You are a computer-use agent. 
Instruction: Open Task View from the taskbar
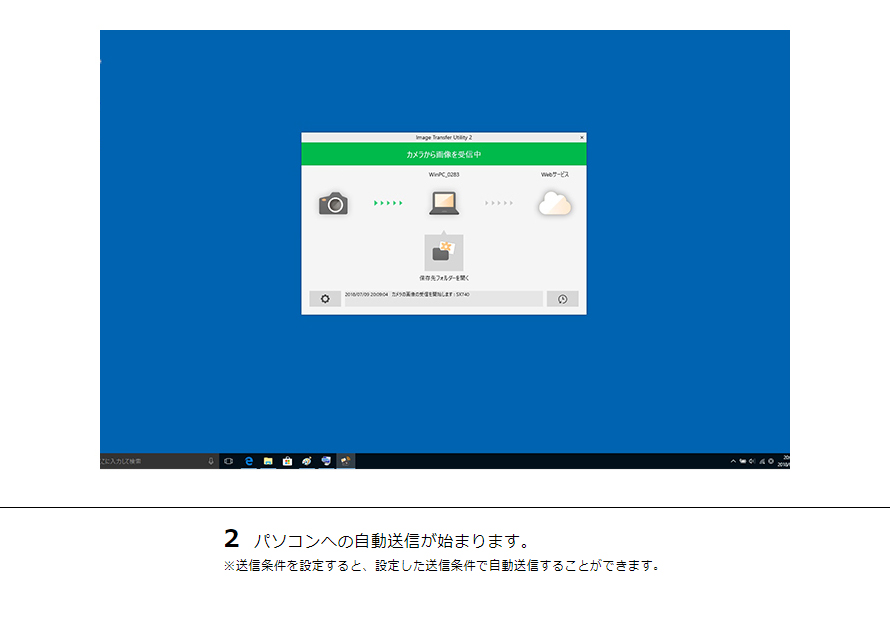(227, 461)
